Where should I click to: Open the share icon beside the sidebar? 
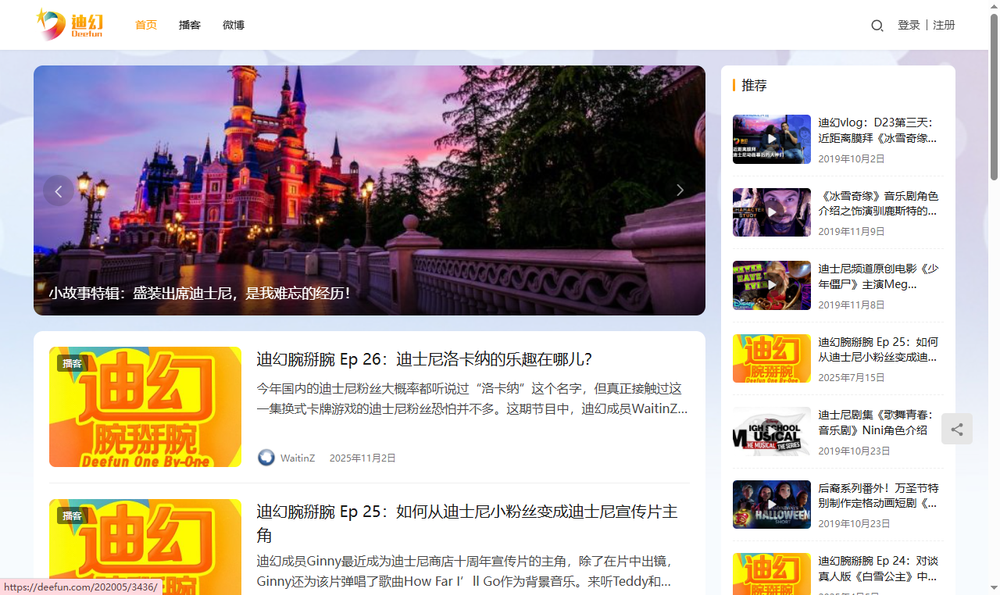(x=957, y=428)
